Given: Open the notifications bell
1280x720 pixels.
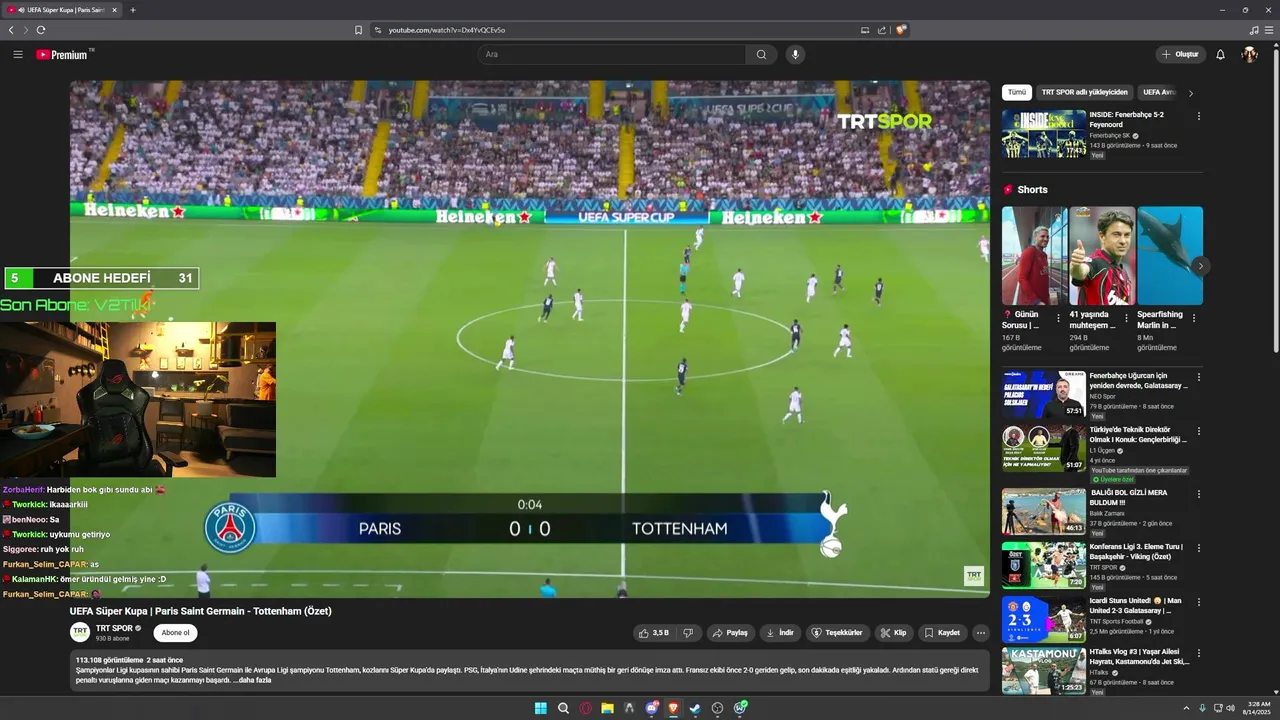Looking at the screenshot, I should point(1220,54).
